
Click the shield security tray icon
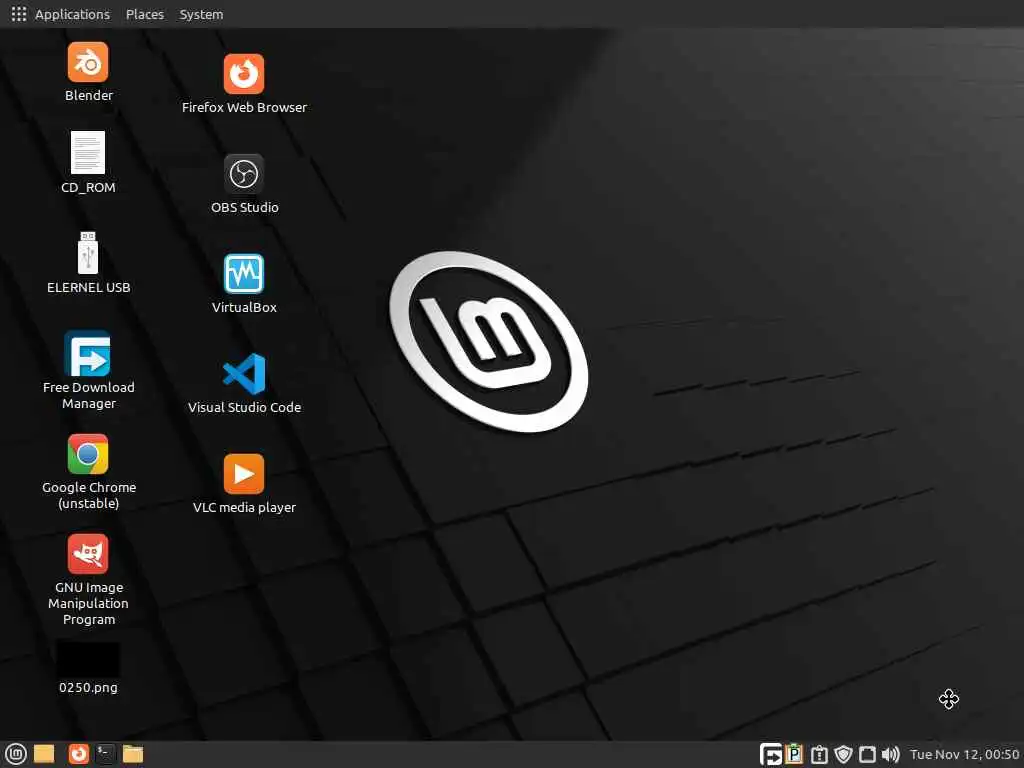pos(844,754)
